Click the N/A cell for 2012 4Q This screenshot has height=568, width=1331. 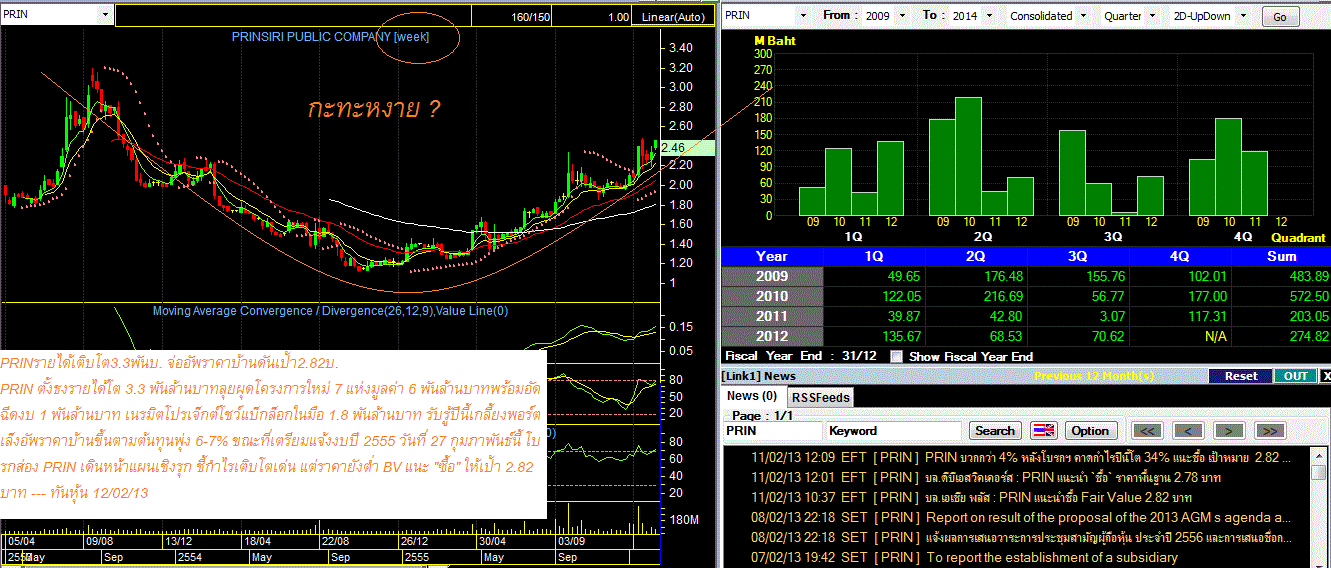[1180, 336]
